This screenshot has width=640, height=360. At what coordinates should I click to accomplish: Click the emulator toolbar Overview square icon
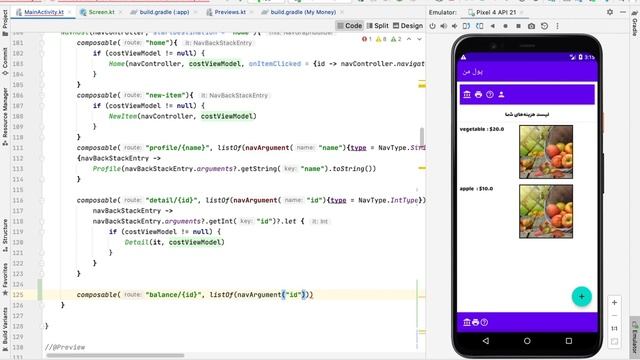click(x=518, y=26)
